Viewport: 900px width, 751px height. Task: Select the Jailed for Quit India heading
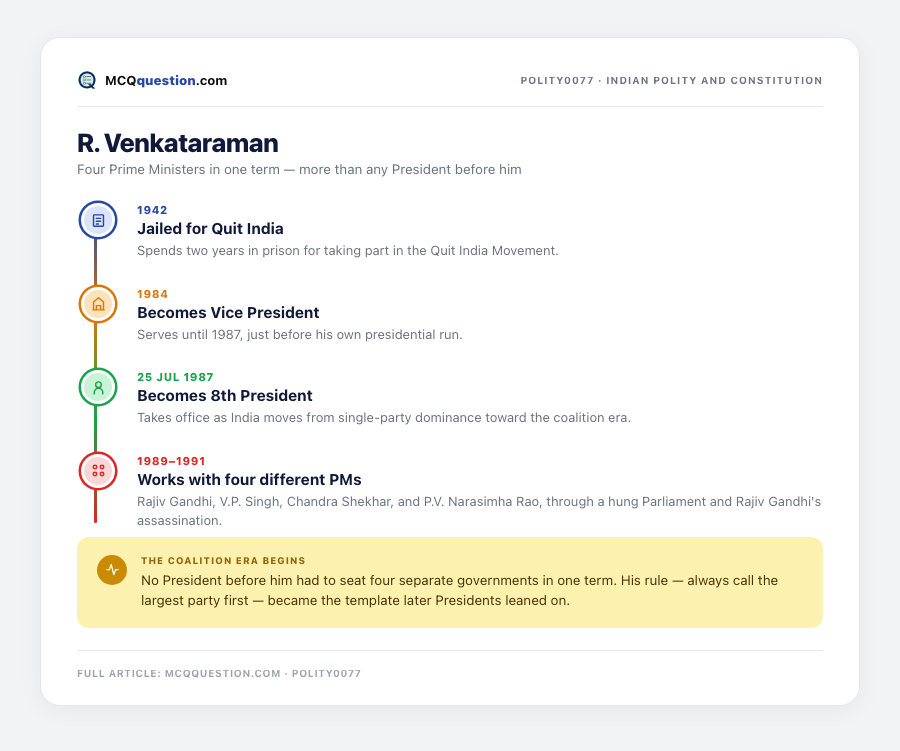click(210, 229)
